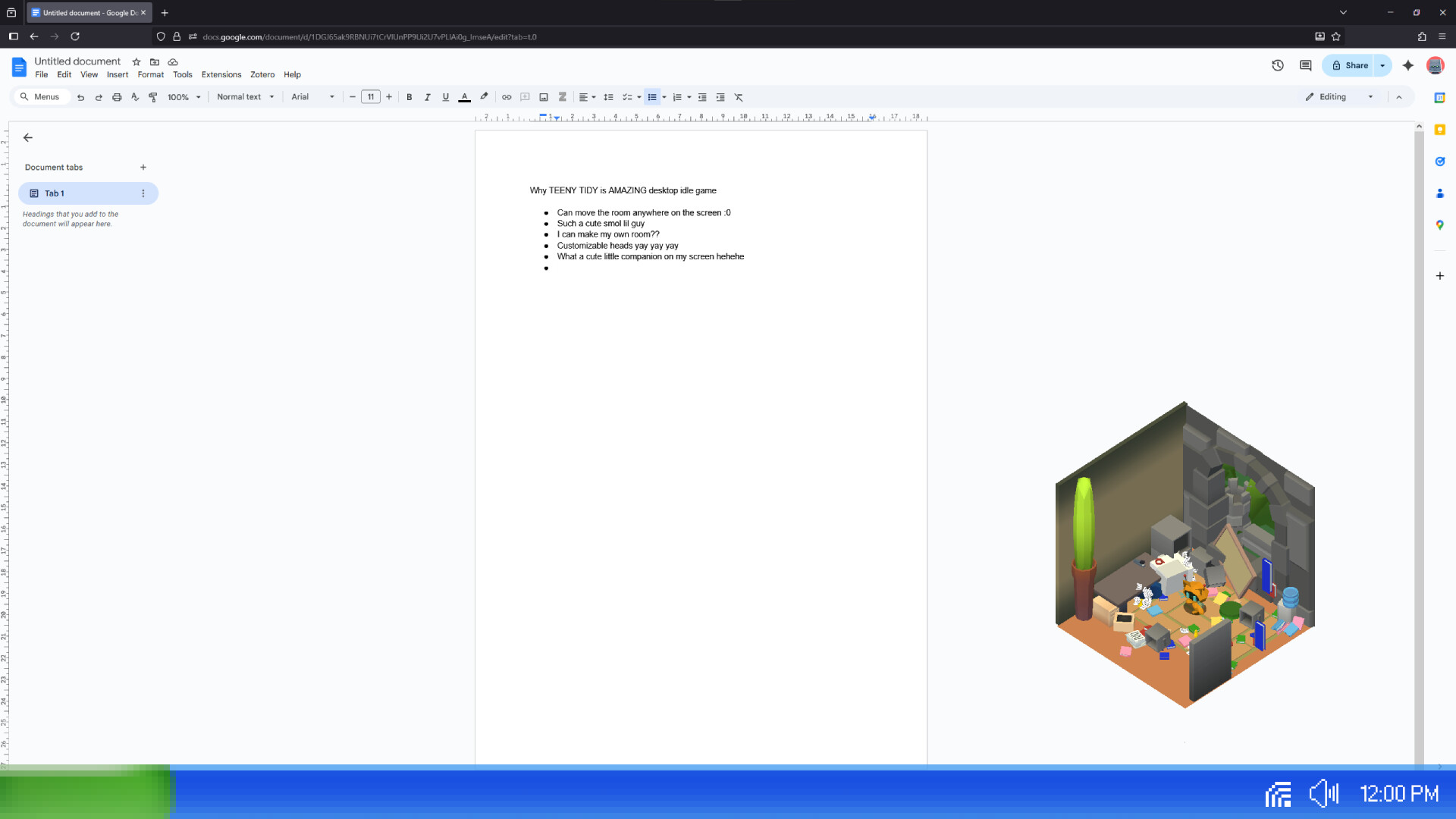Insert a link via toolbar icon
Viewport: 1456px width, 819px height.
tap(507, 97)
